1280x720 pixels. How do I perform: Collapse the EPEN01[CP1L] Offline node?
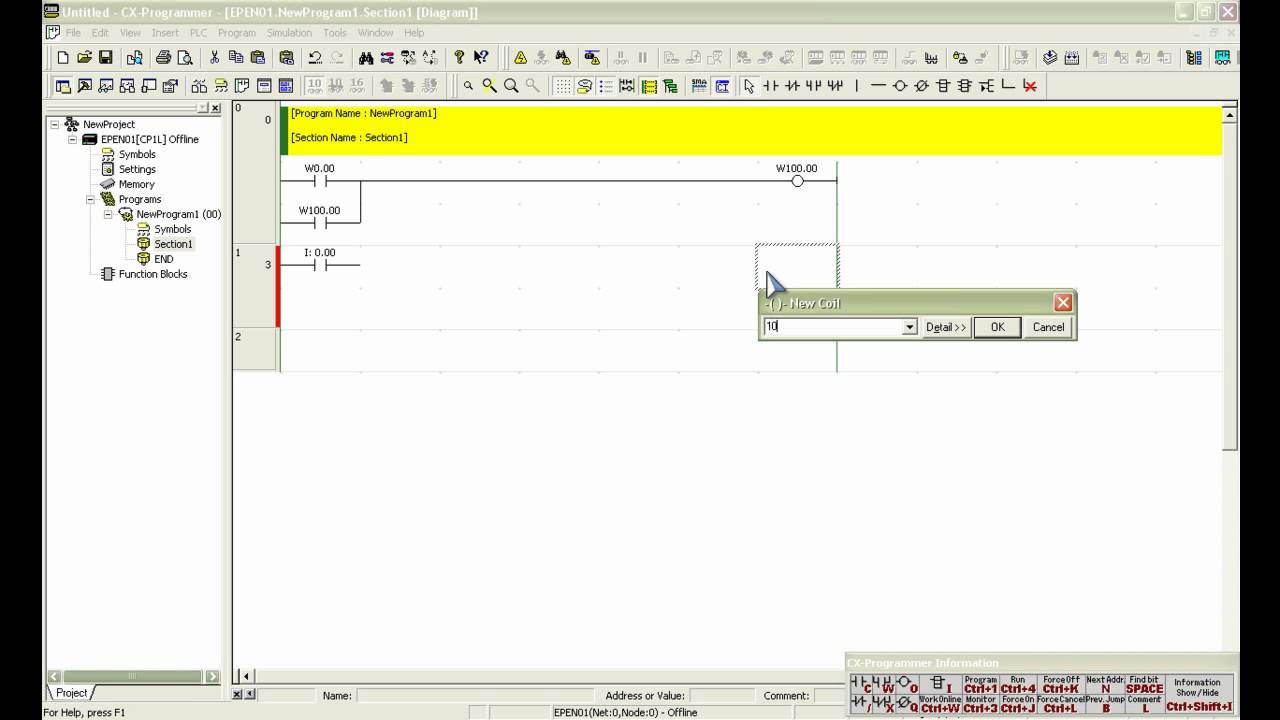(x=73, y=139)
